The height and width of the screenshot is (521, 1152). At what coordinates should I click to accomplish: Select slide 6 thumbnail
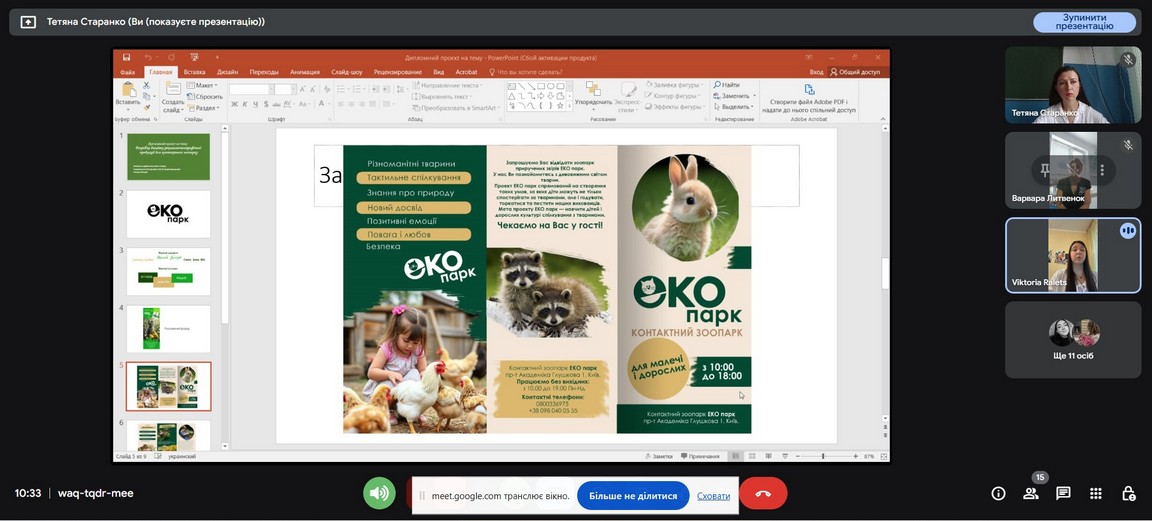(x=168, y=436)
